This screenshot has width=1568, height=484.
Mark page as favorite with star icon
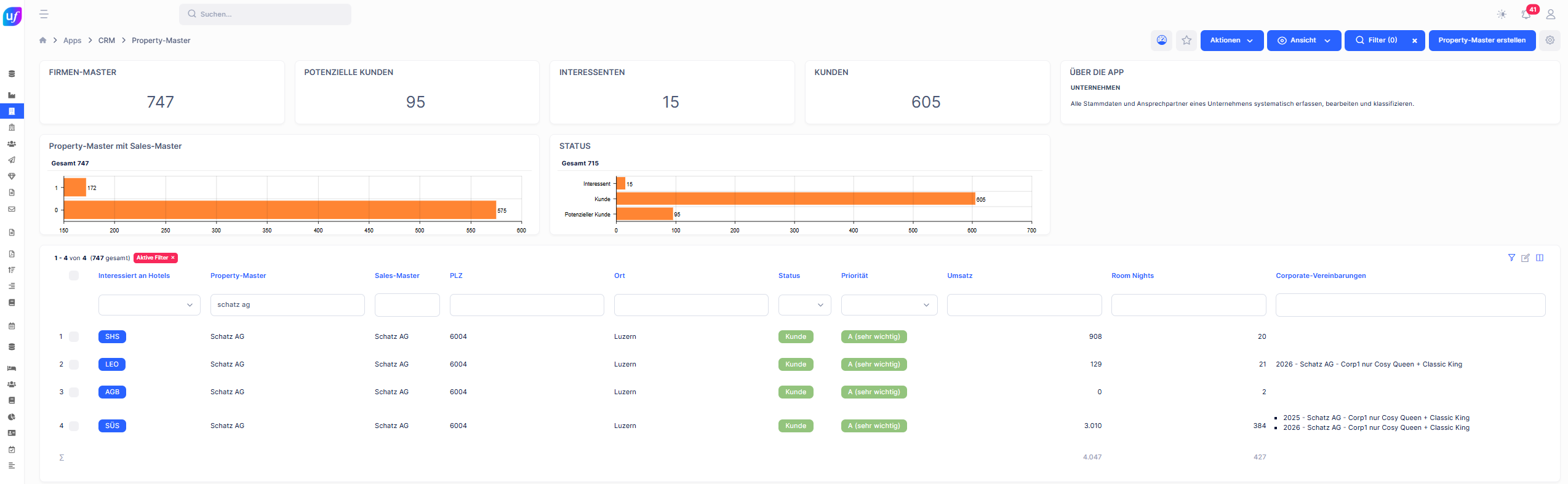tap(1186, 41)
